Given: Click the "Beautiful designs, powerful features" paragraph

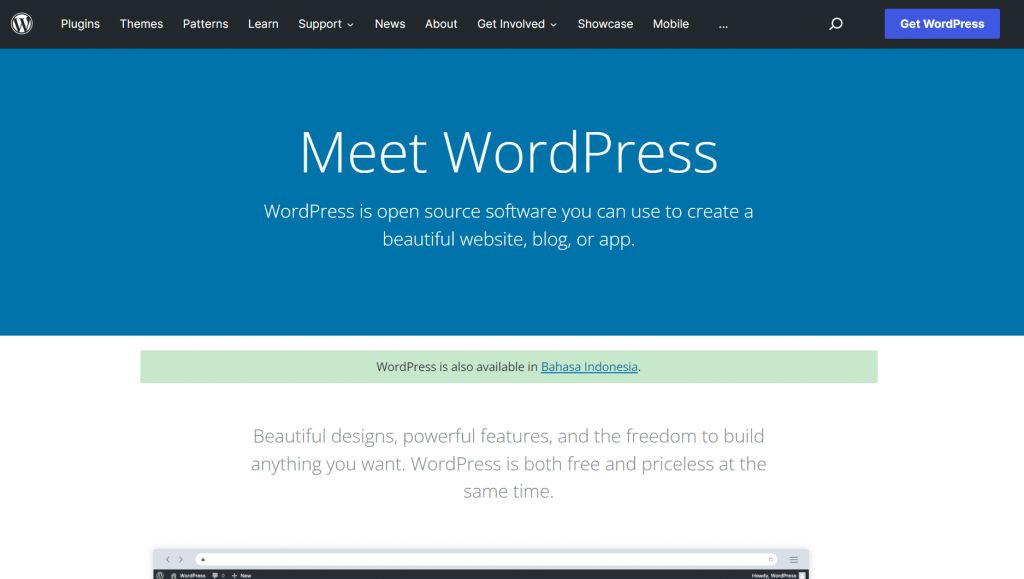Looking at the screenshot, I should (509, 463).
